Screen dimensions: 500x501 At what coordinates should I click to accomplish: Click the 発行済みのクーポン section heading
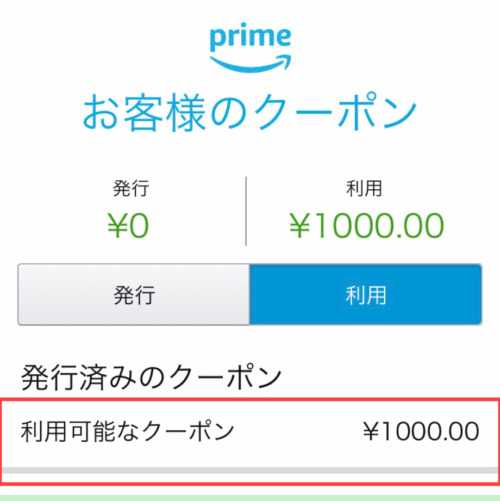[151, 378]
